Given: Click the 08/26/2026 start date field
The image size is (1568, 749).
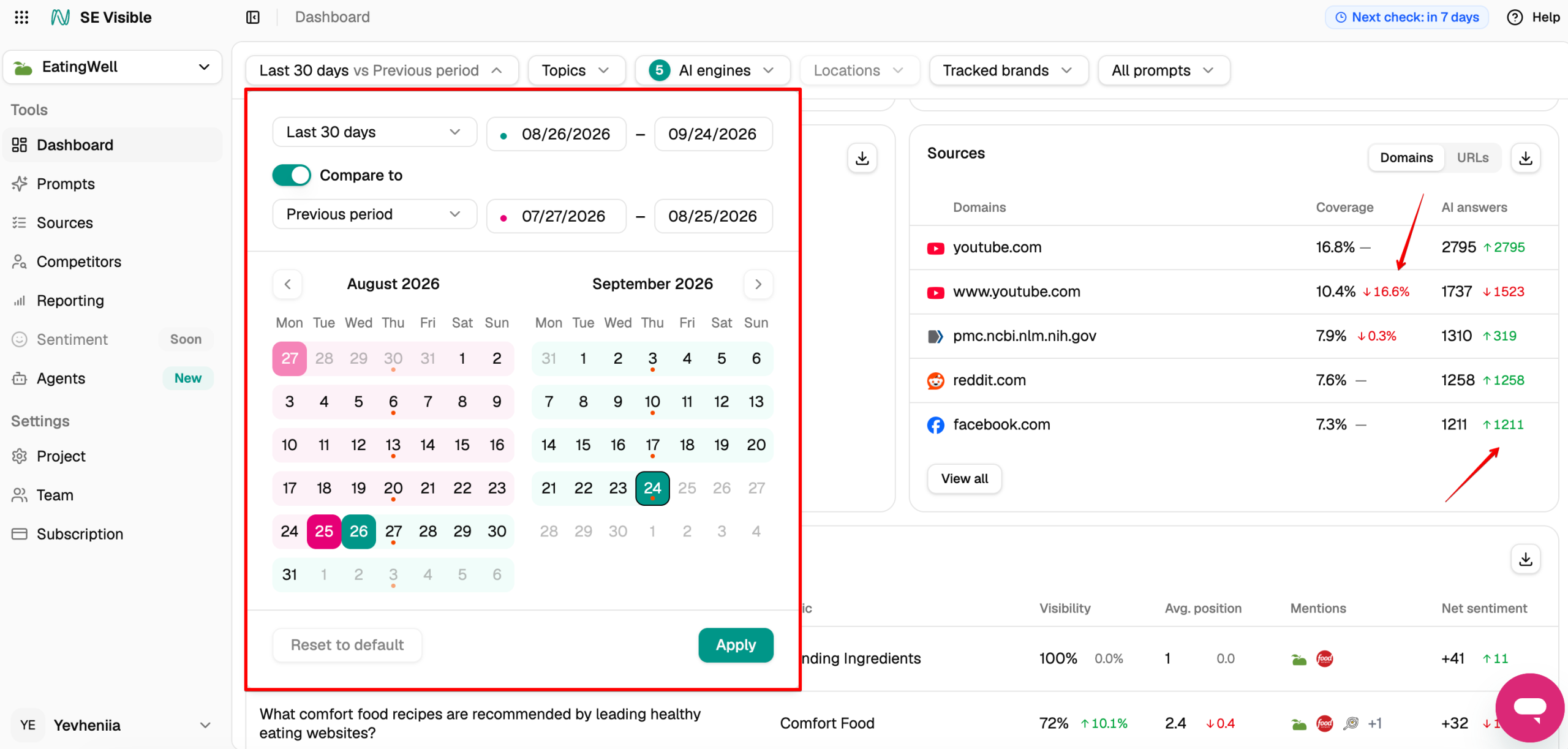Looking at the screenshot, I should coord(556,134).
